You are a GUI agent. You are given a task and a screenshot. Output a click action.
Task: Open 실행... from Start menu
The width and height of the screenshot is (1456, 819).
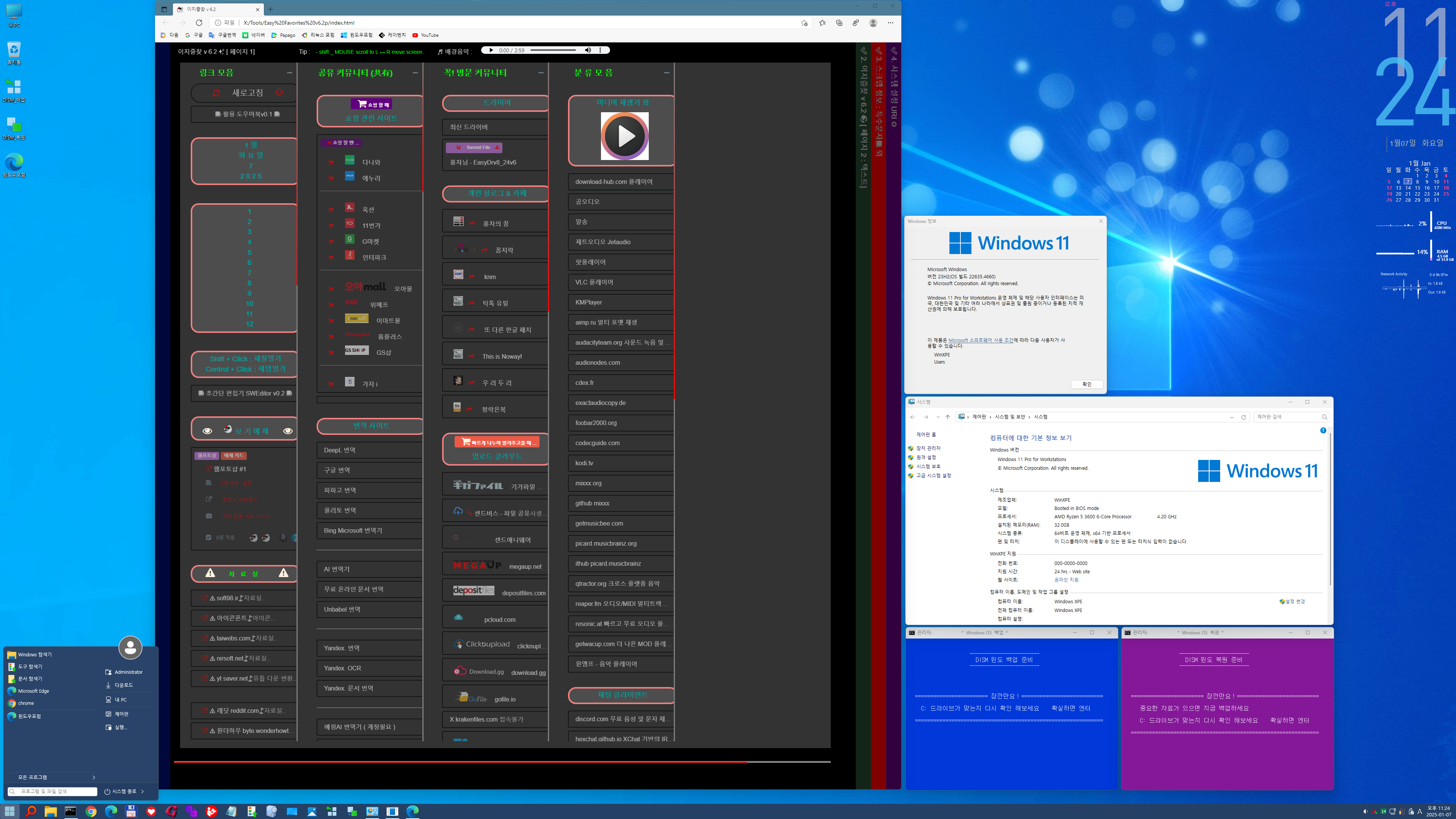pyautogui.click(x=116, y=728)
